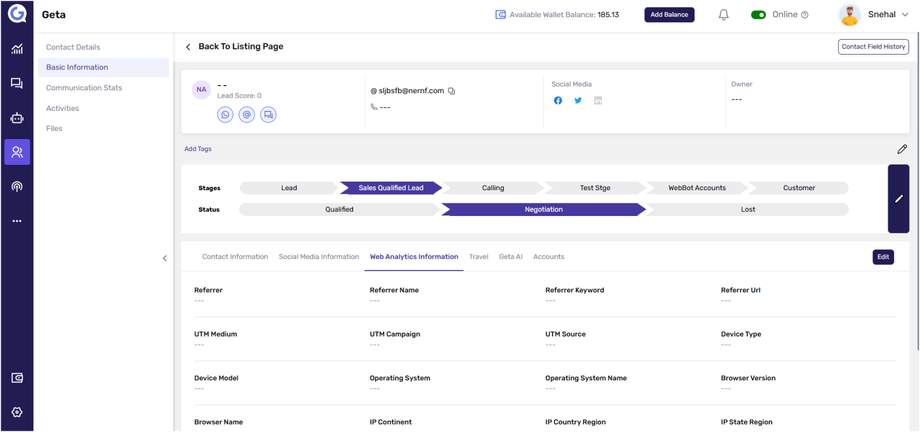This screenshot has width=920, height=432.
Task: Open the Twitter social media icon
Action: click(x=578, y=101)
